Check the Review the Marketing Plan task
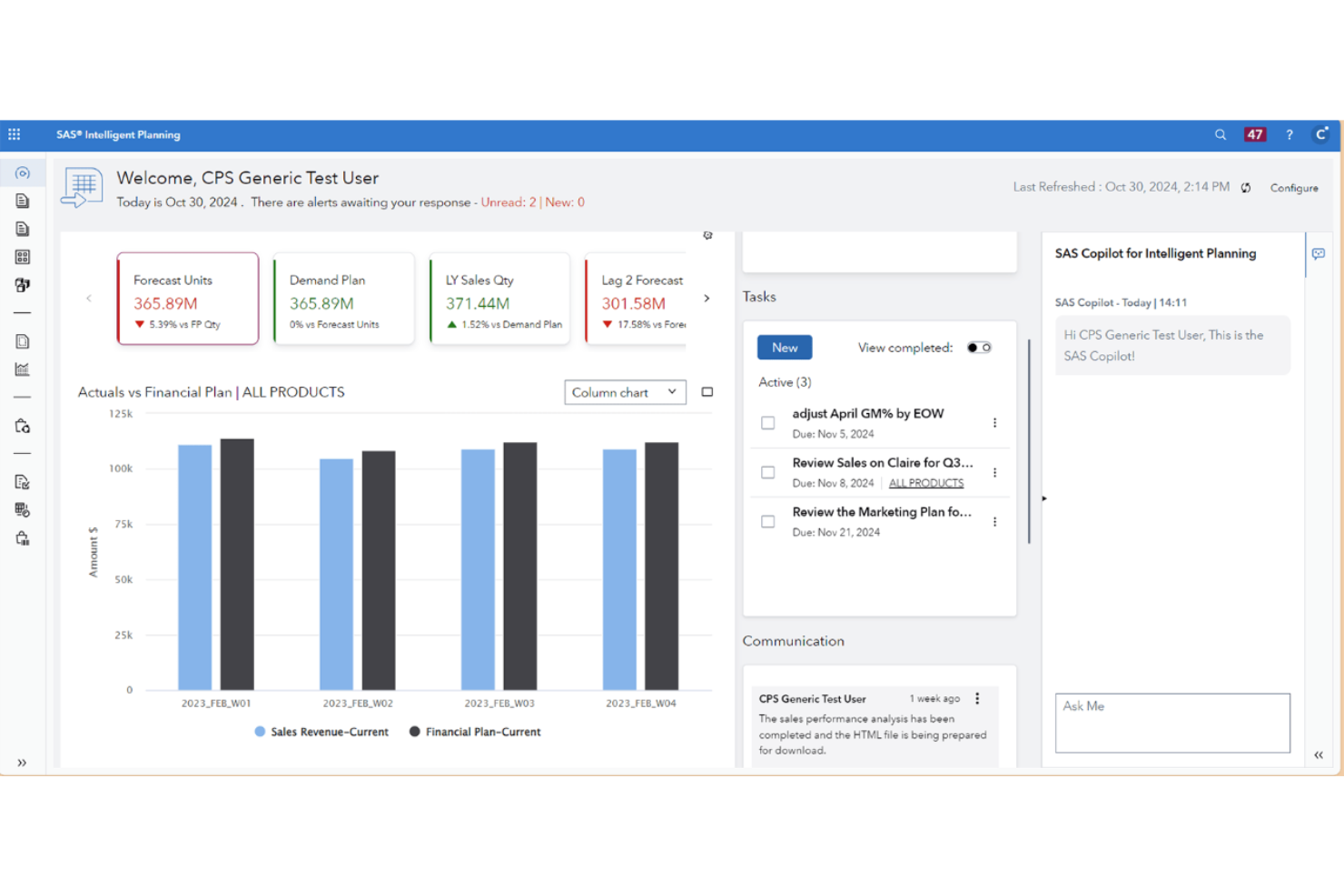This screenshot has width=1344, height=896. pos(768,522)
